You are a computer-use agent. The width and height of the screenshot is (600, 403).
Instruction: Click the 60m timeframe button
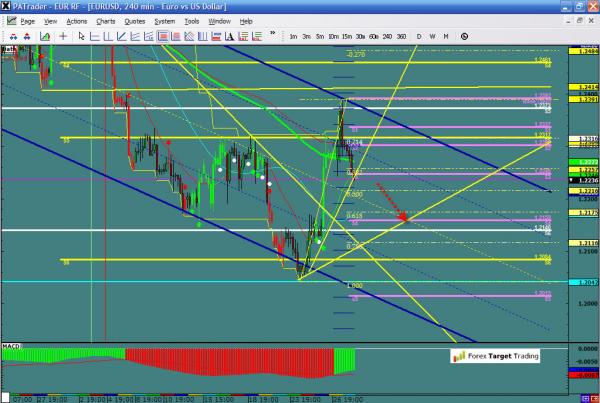(373, 36)
